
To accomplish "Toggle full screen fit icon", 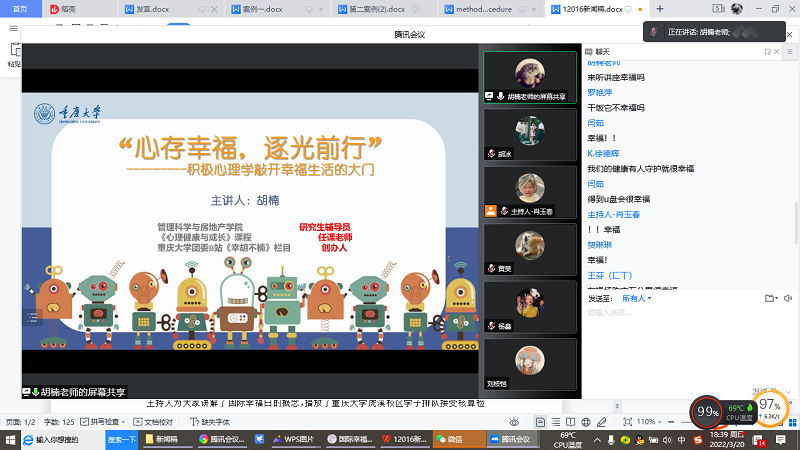I will pos(628,422).
